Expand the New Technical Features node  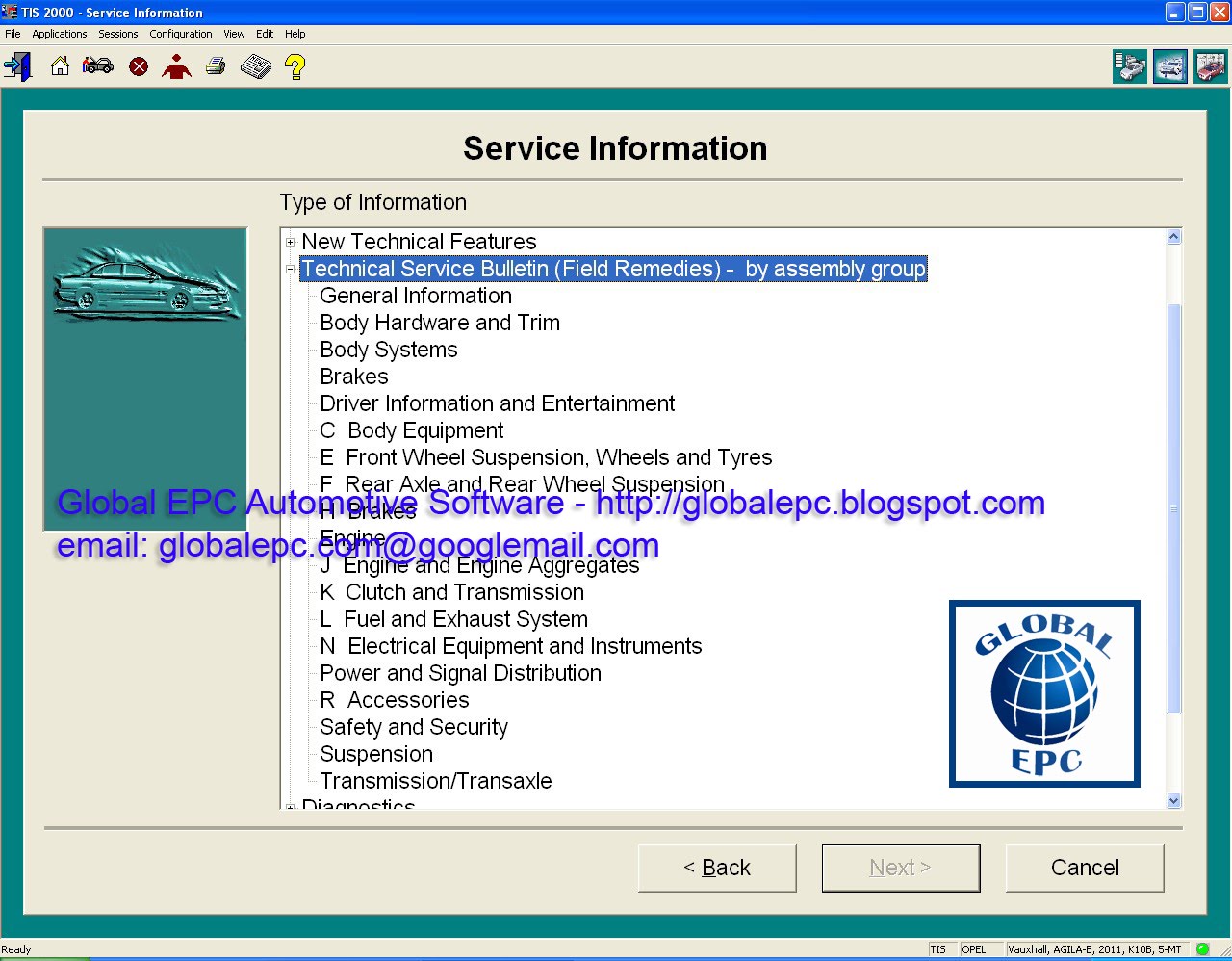coord(290,243)
